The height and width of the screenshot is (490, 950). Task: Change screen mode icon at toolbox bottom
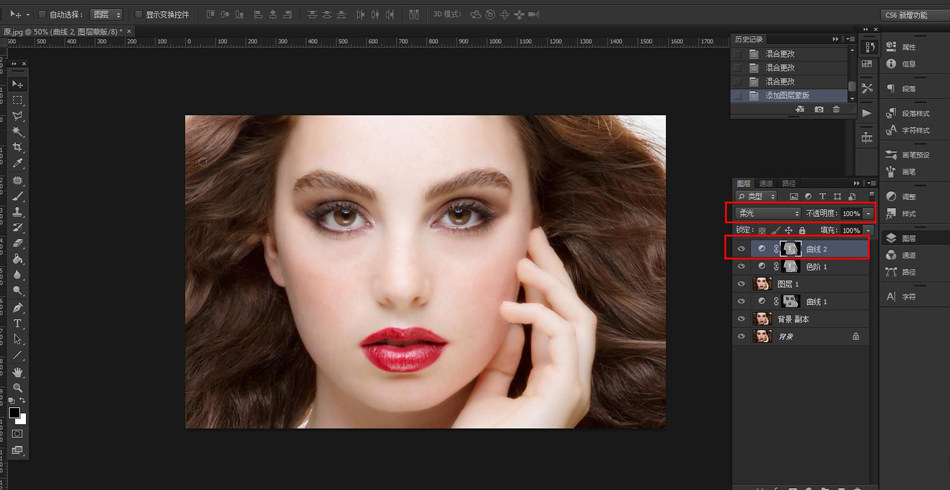(x=18, y=450)
